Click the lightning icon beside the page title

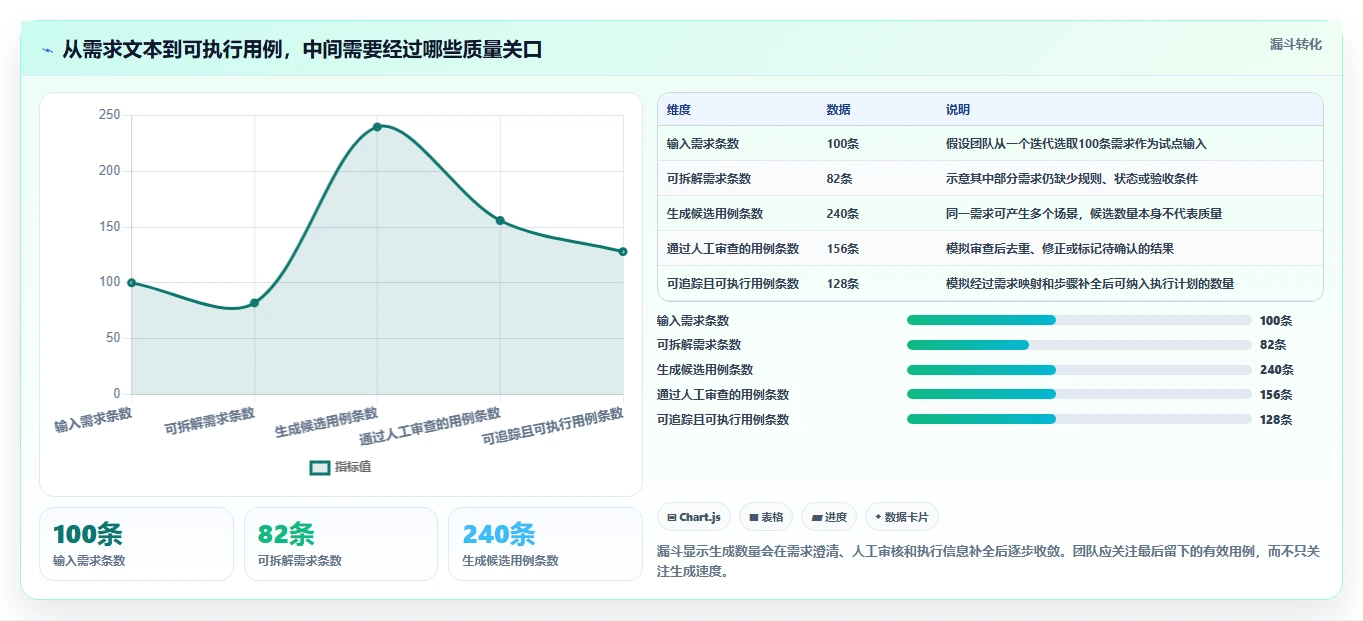[48, 50]
